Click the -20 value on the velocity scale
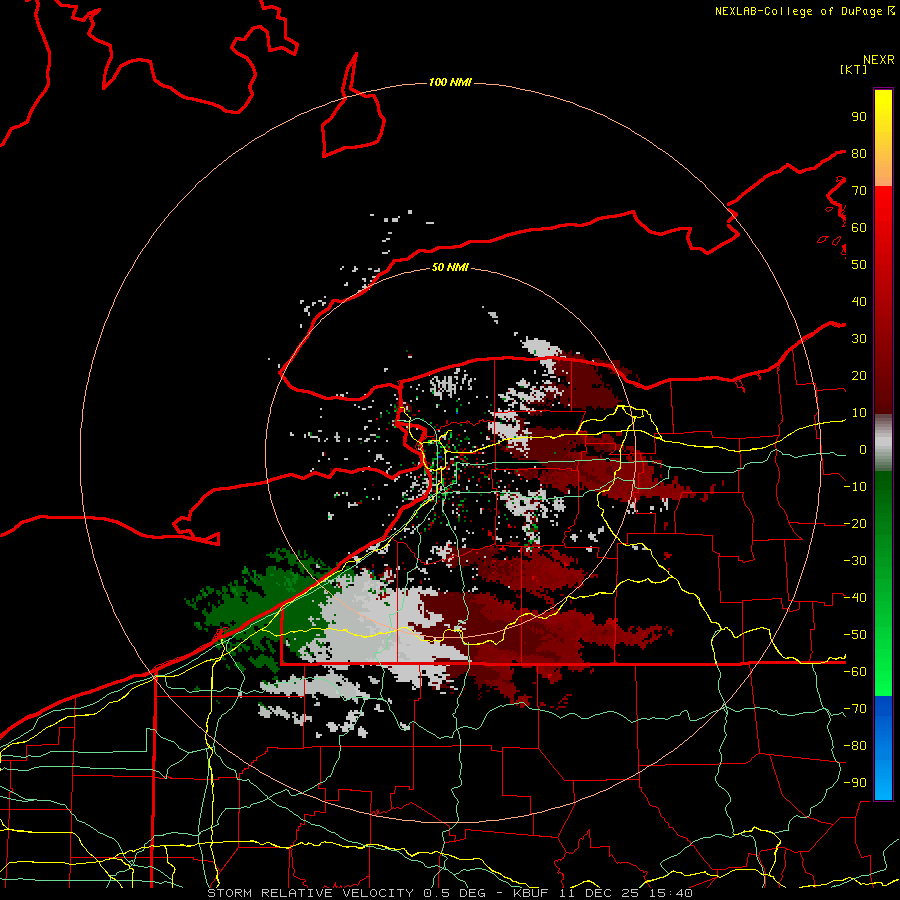Screen dimensions: 900x900 (855, 524)
